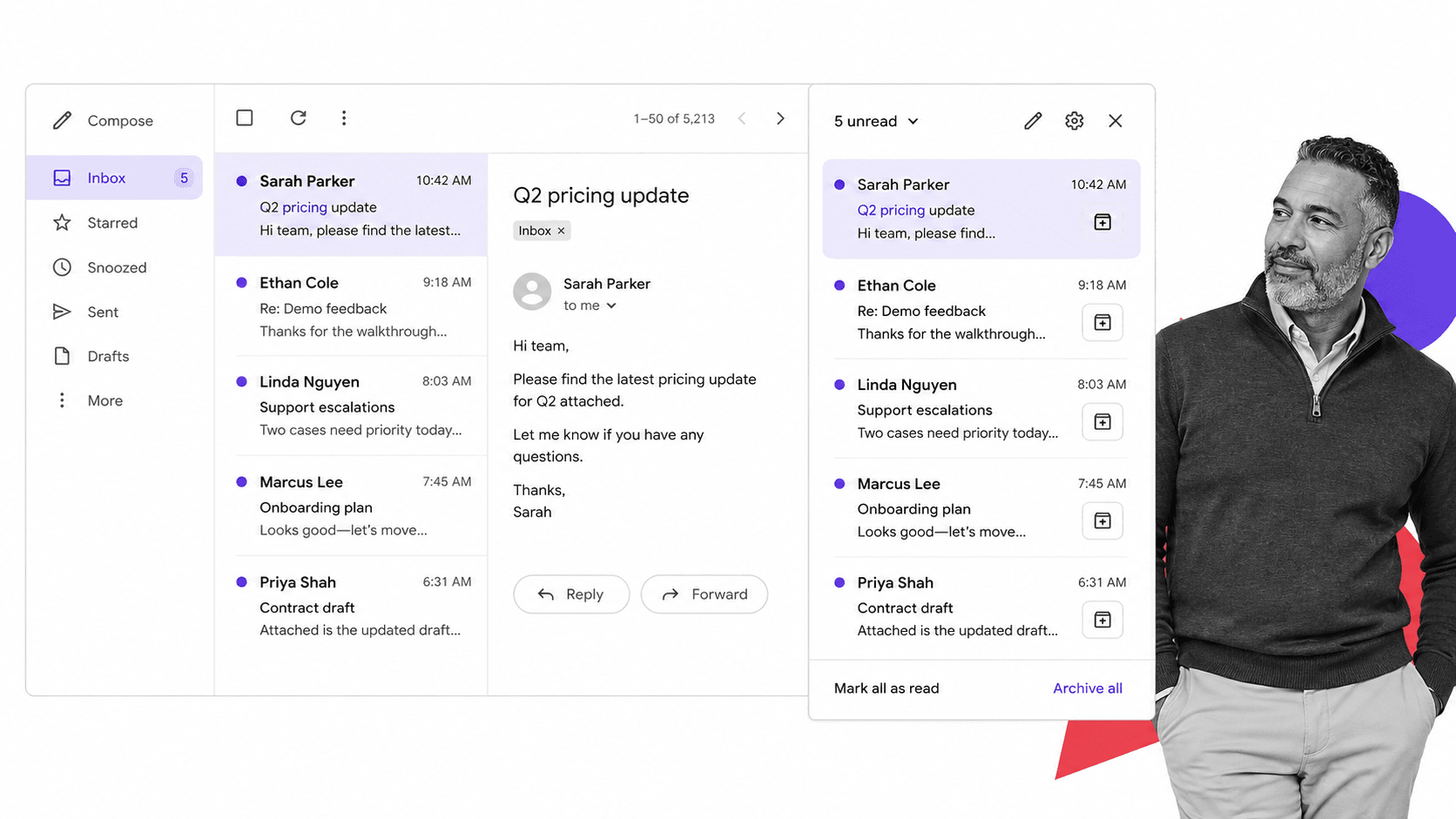Open the Snoozed folder

[114, 267]
